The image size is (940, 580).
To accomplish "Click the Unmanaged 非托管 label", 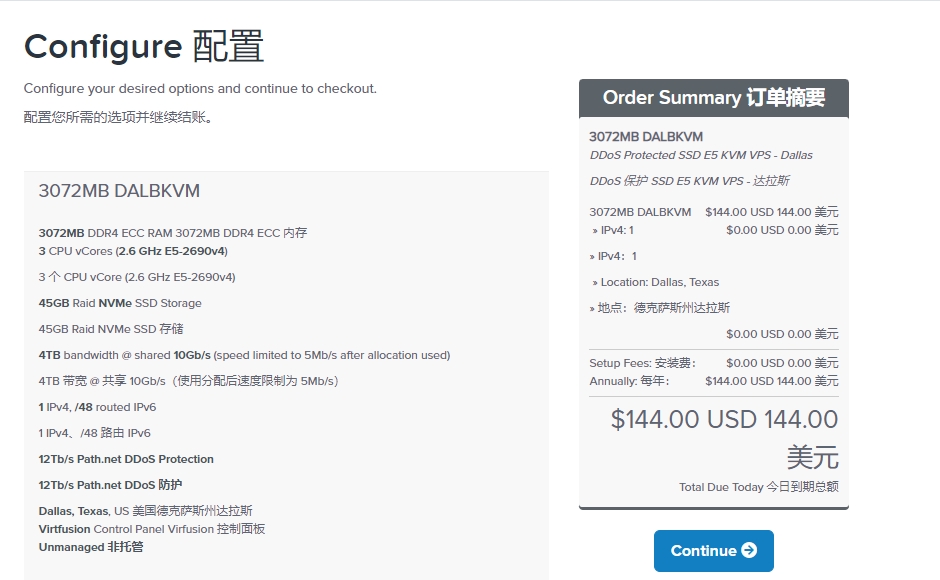I will click(x=91, y=547).
